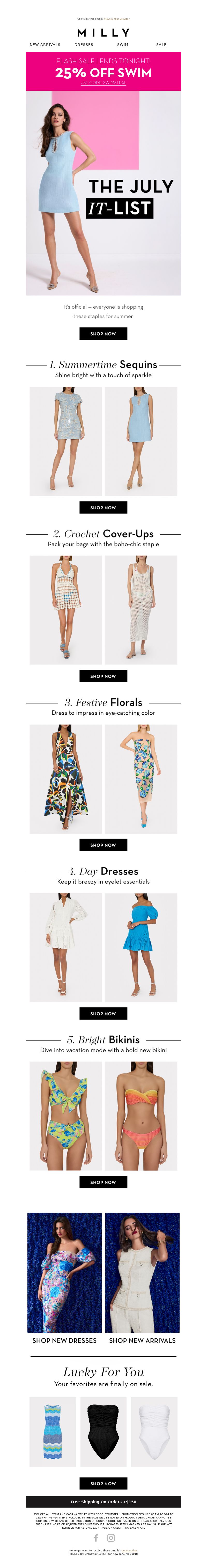Click the Unsubscribe link in footer

129,1550
